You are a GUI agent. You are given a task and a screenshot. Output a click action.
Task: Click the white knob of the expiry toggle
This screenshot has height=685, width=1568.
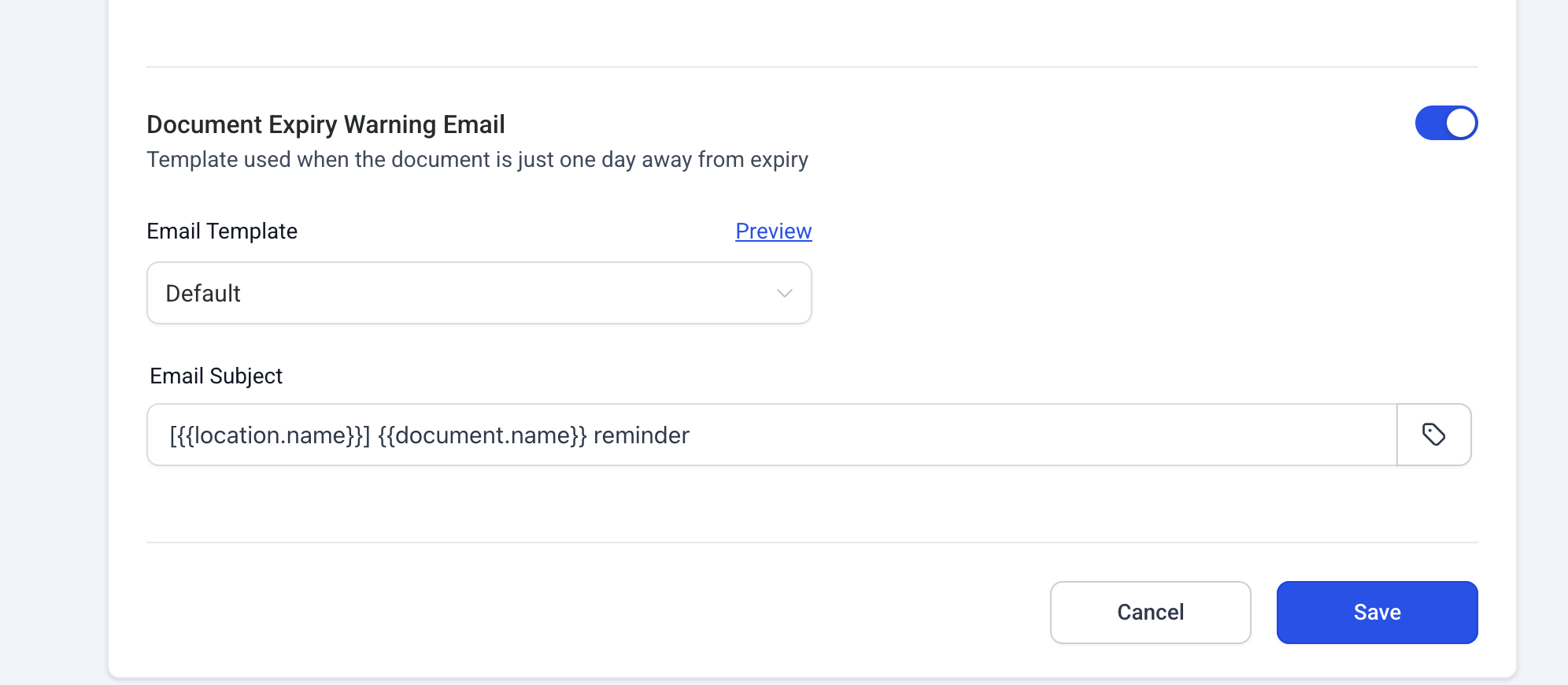click(x=1461, y=123)
